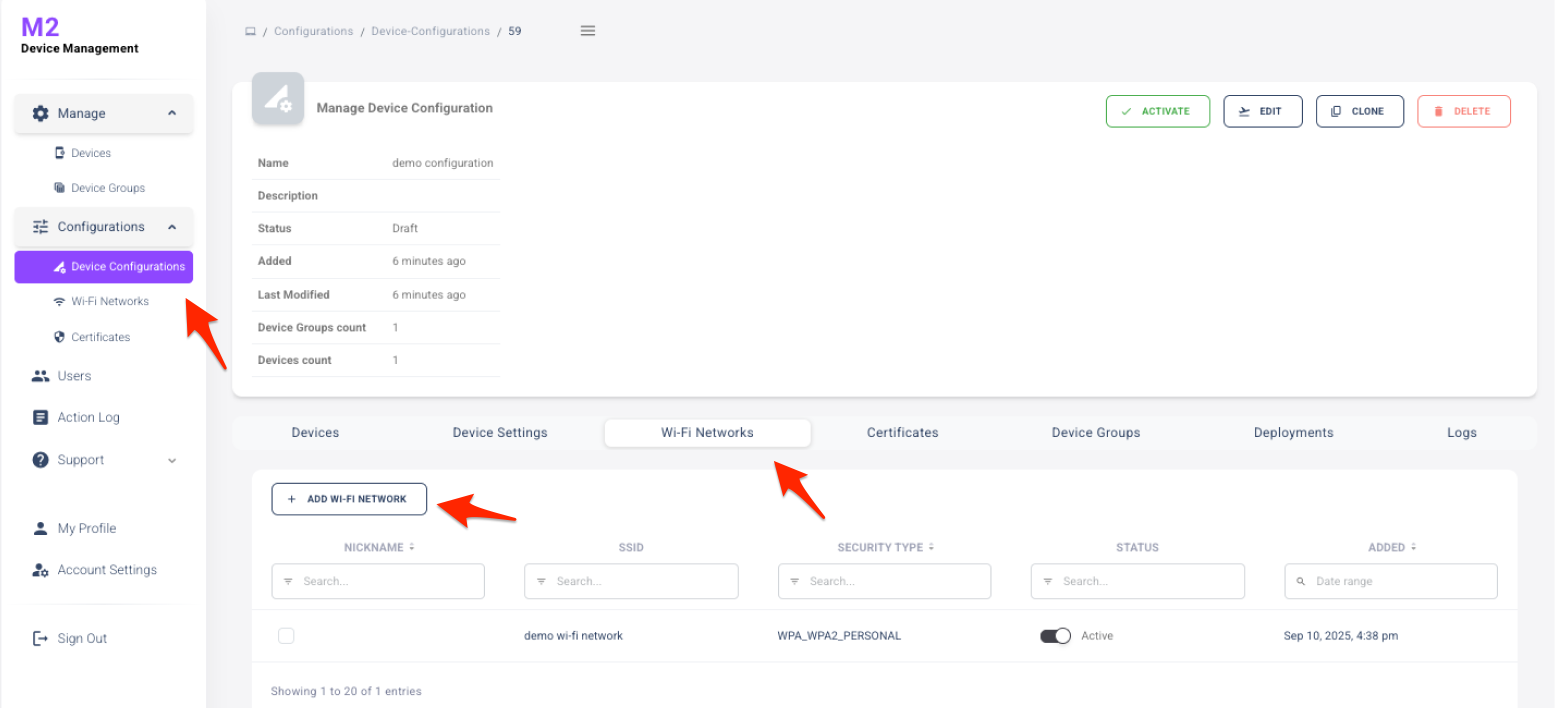Switch to the Device Settings tab

[500, 433]
